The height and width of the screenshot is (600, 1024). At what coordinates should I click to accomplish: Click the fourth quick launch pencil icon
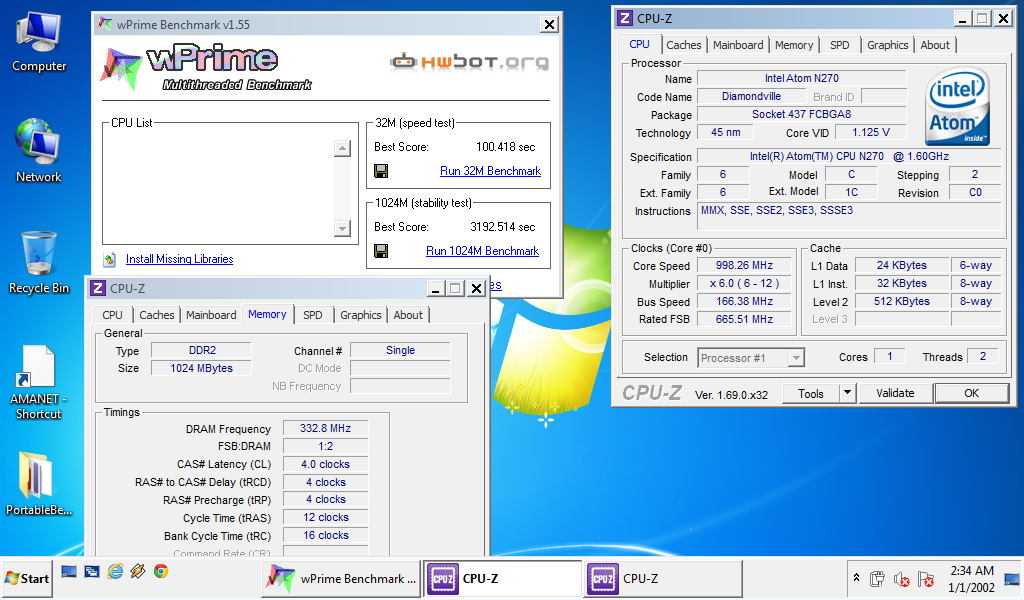[x=138, y=572]
